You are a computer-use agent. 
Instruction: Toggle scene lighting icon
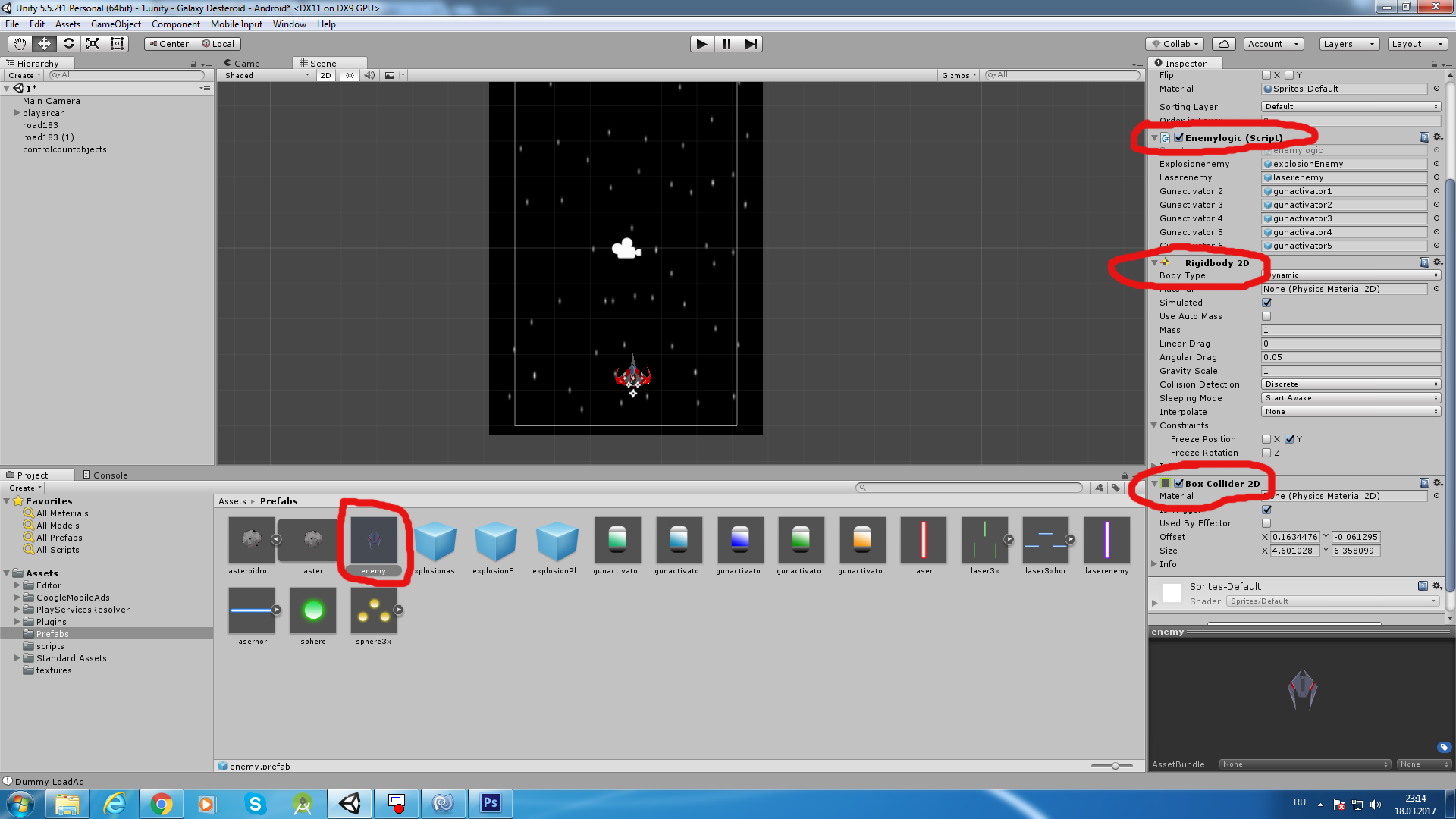point(350,75)
